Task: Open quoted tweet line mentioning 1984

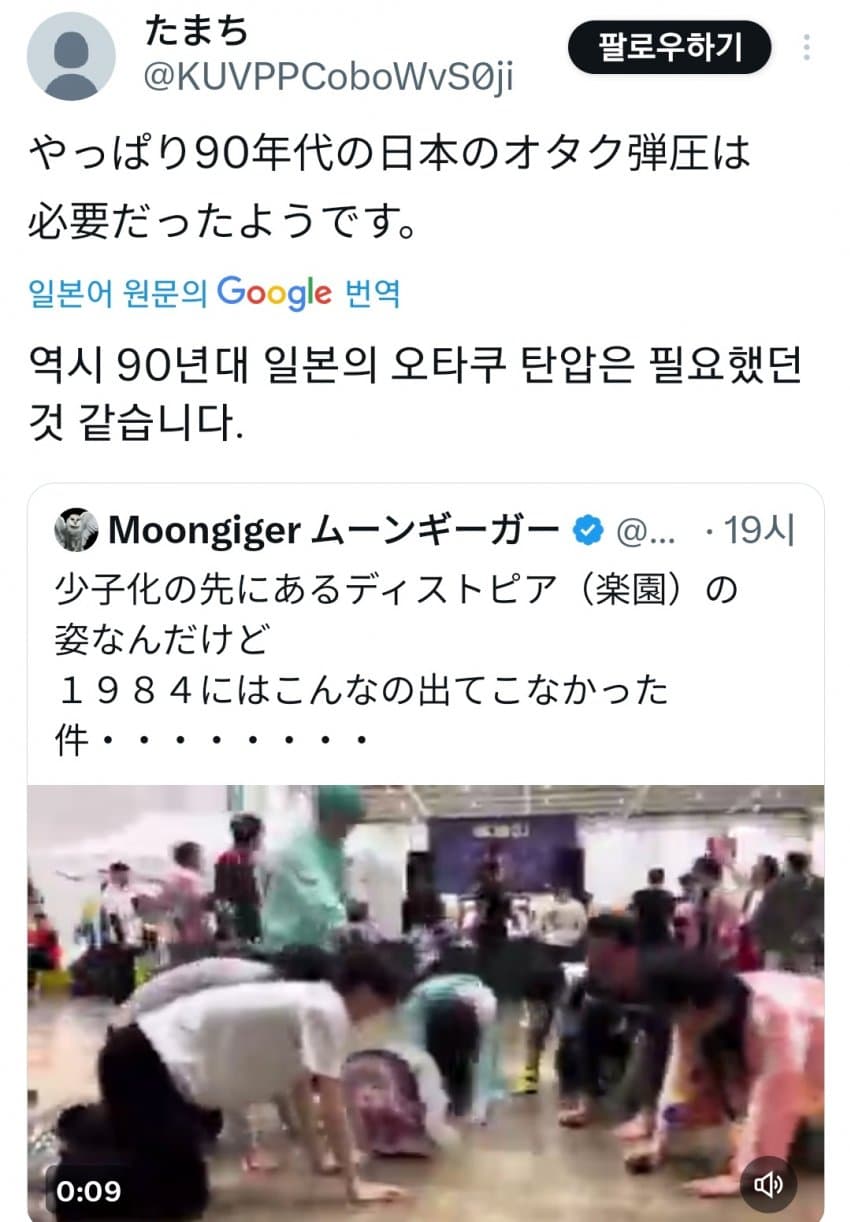Action: pyautogui.click(x=360, y=690)
